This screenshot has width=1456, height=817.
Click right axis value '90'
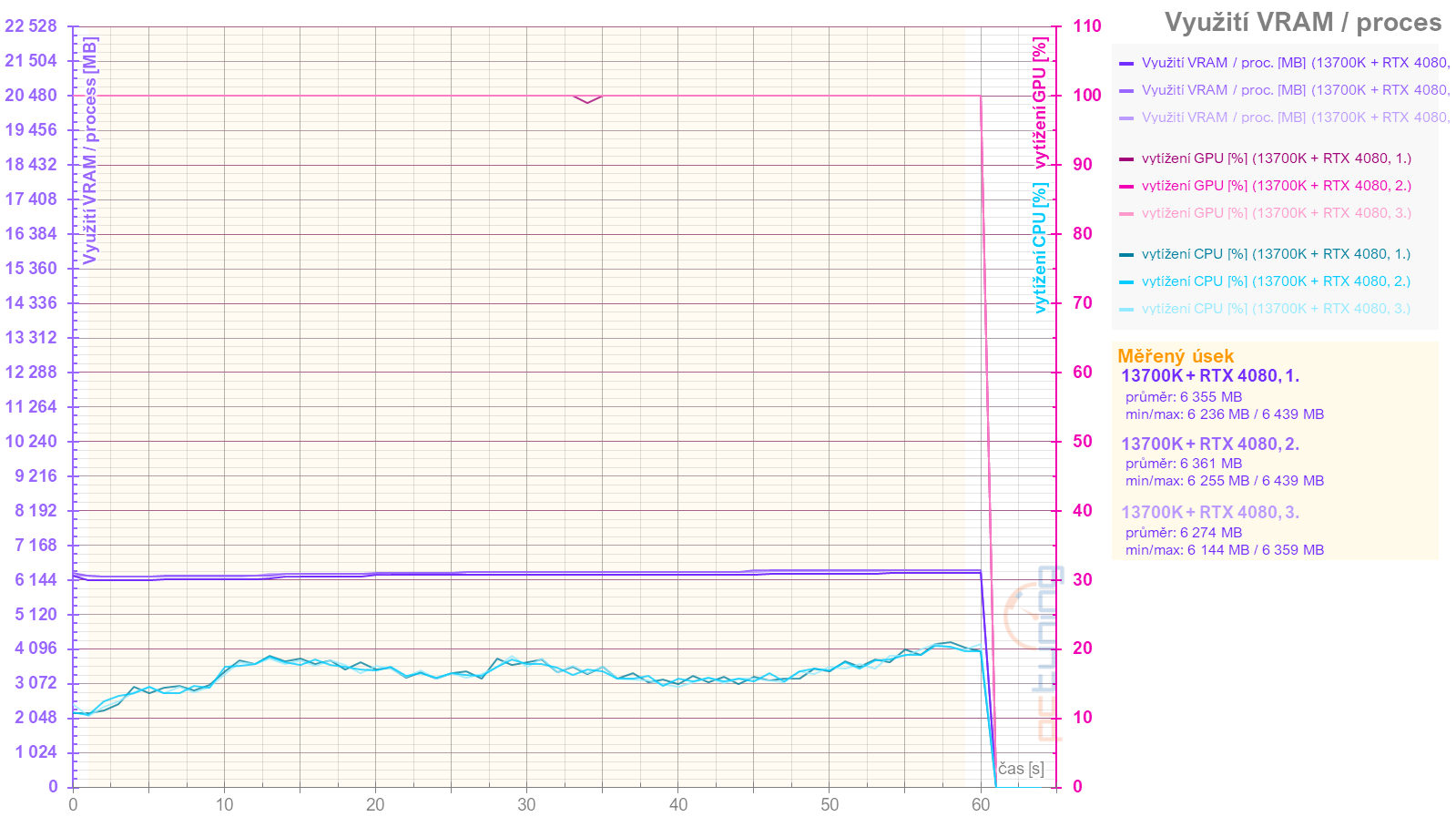1083,165
